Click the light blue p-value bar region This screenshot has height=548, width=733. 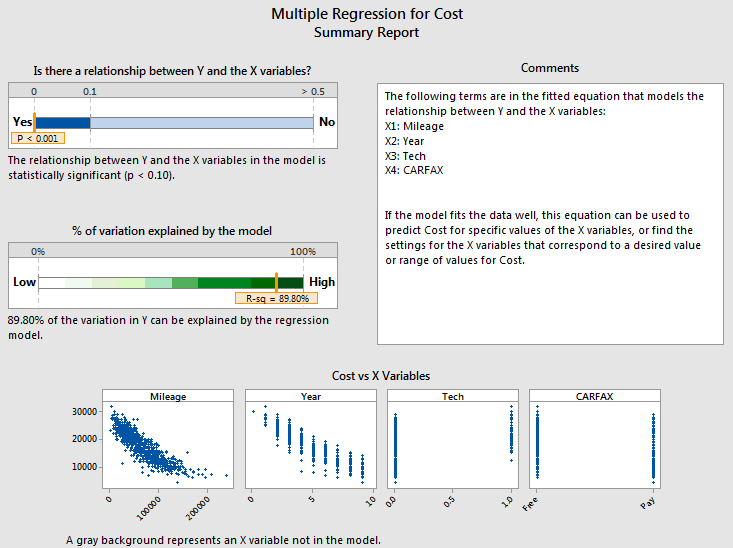200,122
